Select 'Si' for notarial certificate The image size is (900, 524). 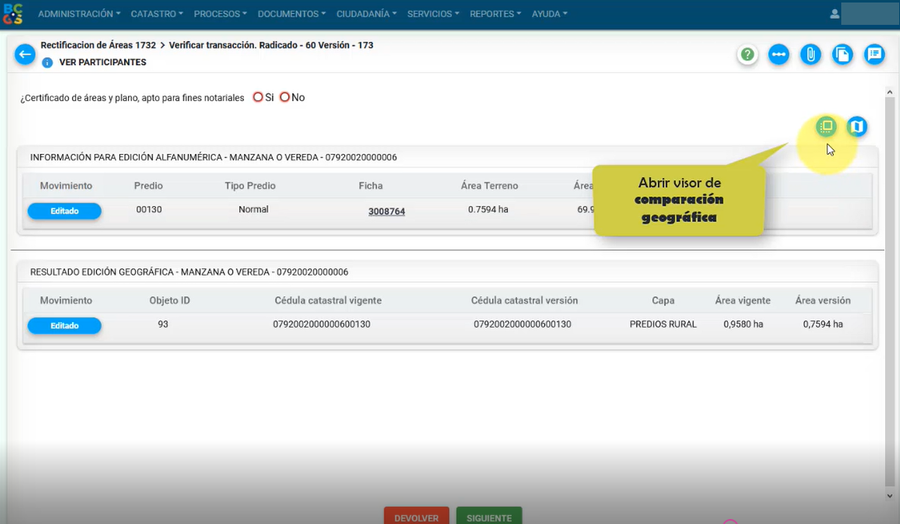[x=258, y=97]
